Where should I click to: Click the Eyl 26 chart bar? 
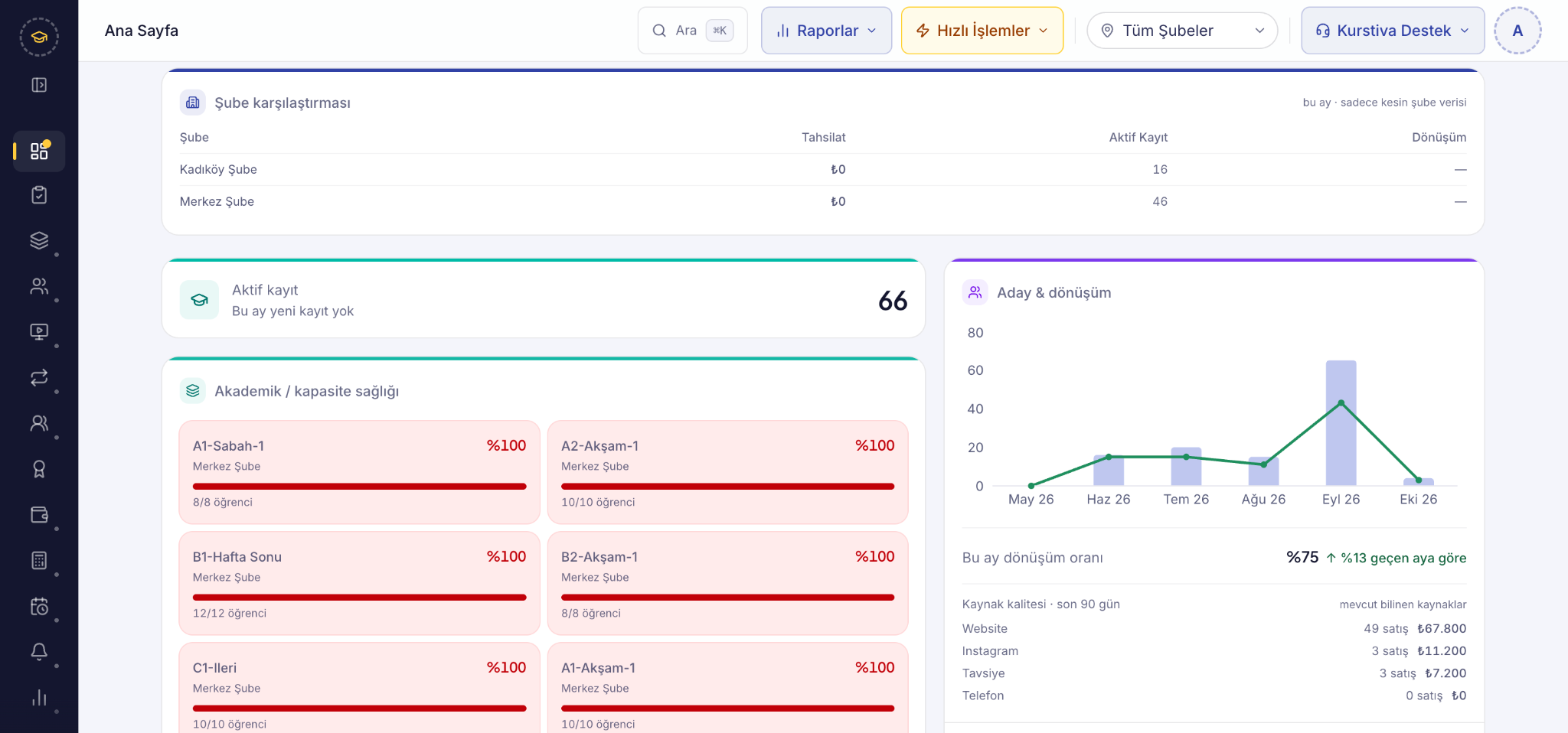(1341, 423)
